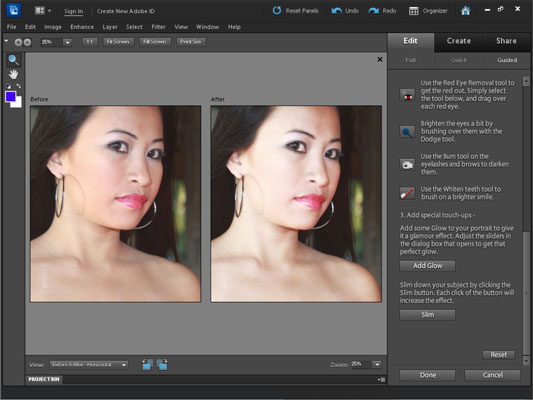Open the workspace layout dropdown in title bar

click(x=43, y=11)
